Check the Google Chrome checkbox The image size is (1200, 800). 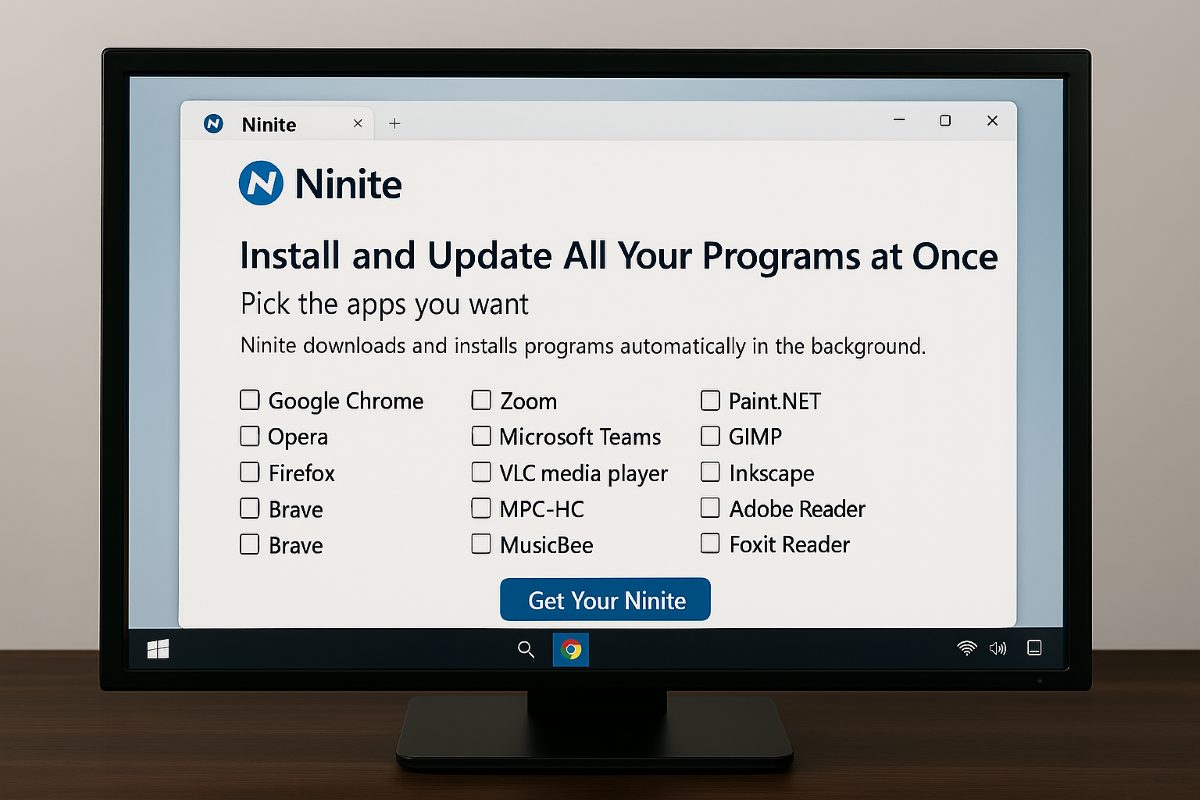249,400
